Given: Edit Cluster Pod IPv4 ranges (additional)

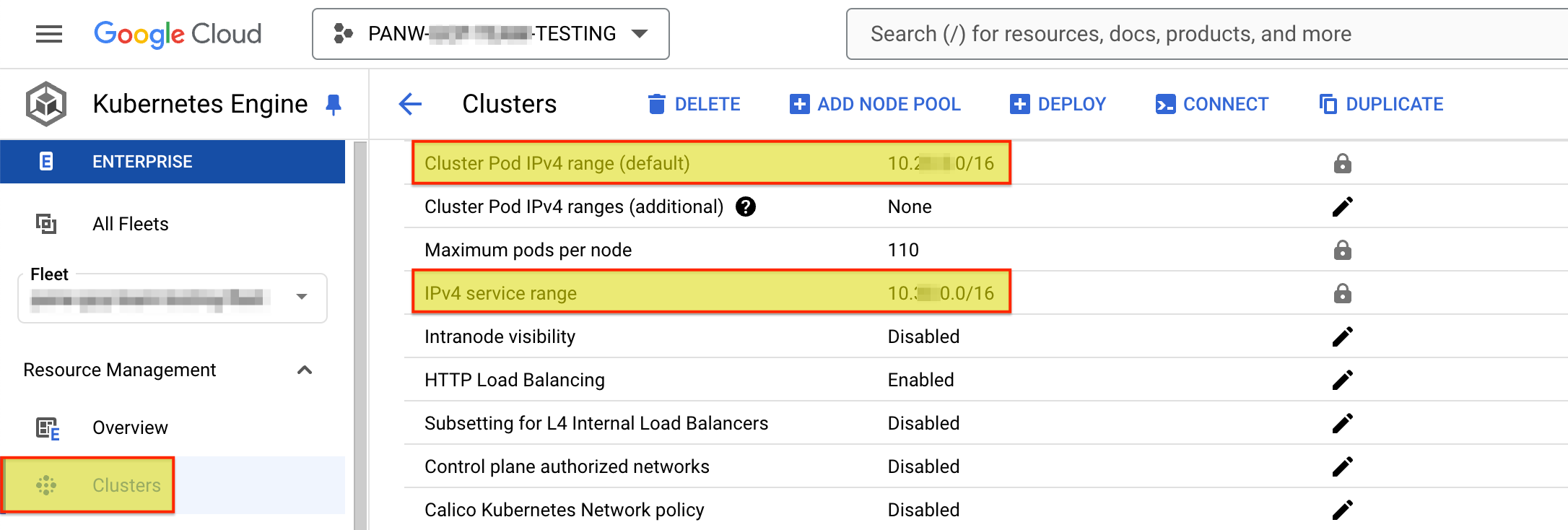Looking at the screenshot, I should point(1342,207).
